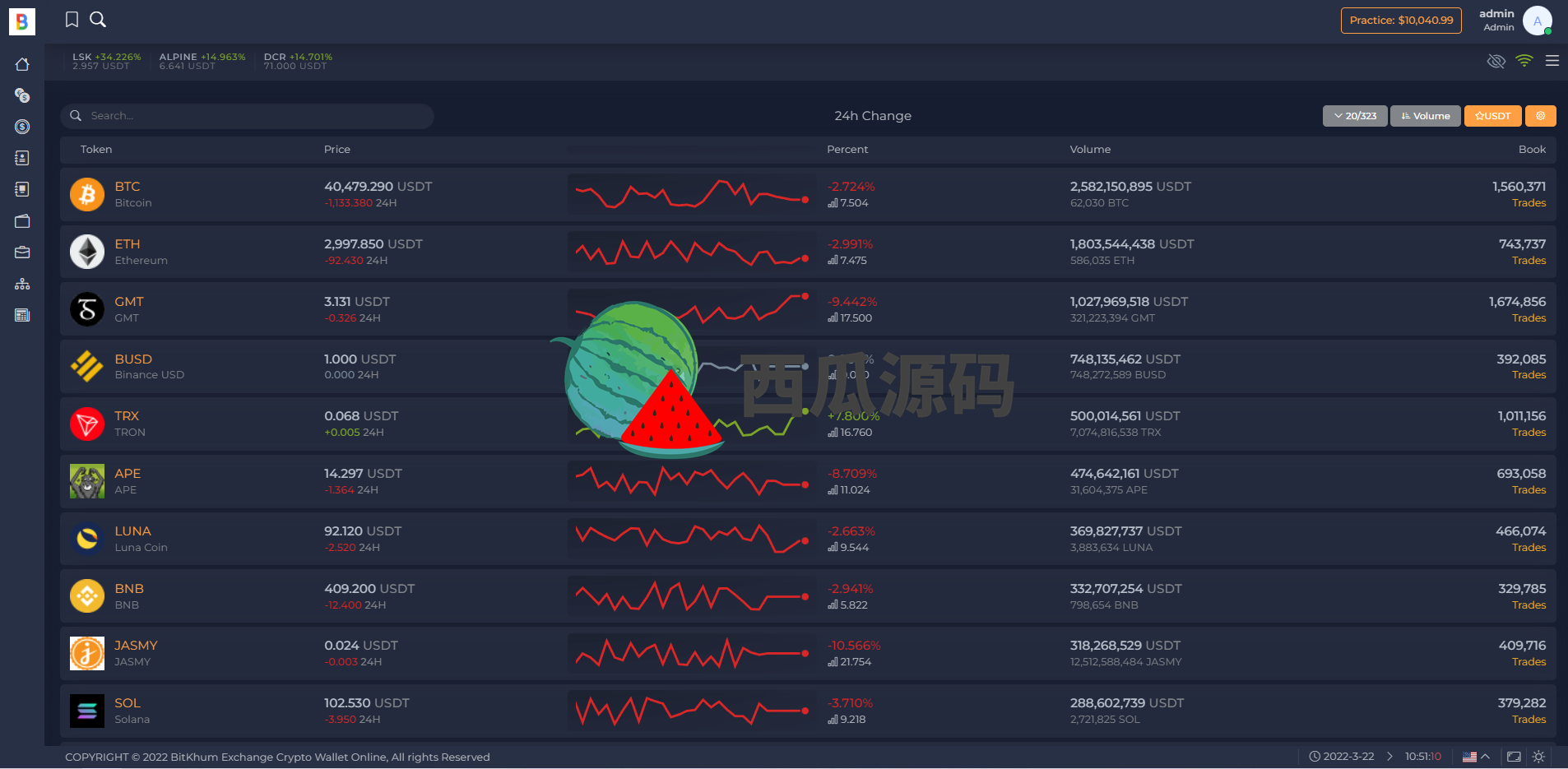This screenshot has height=769, width=1568.
Task: Toggle hide balances eye-slash icon
Action: click(1496, 62)
